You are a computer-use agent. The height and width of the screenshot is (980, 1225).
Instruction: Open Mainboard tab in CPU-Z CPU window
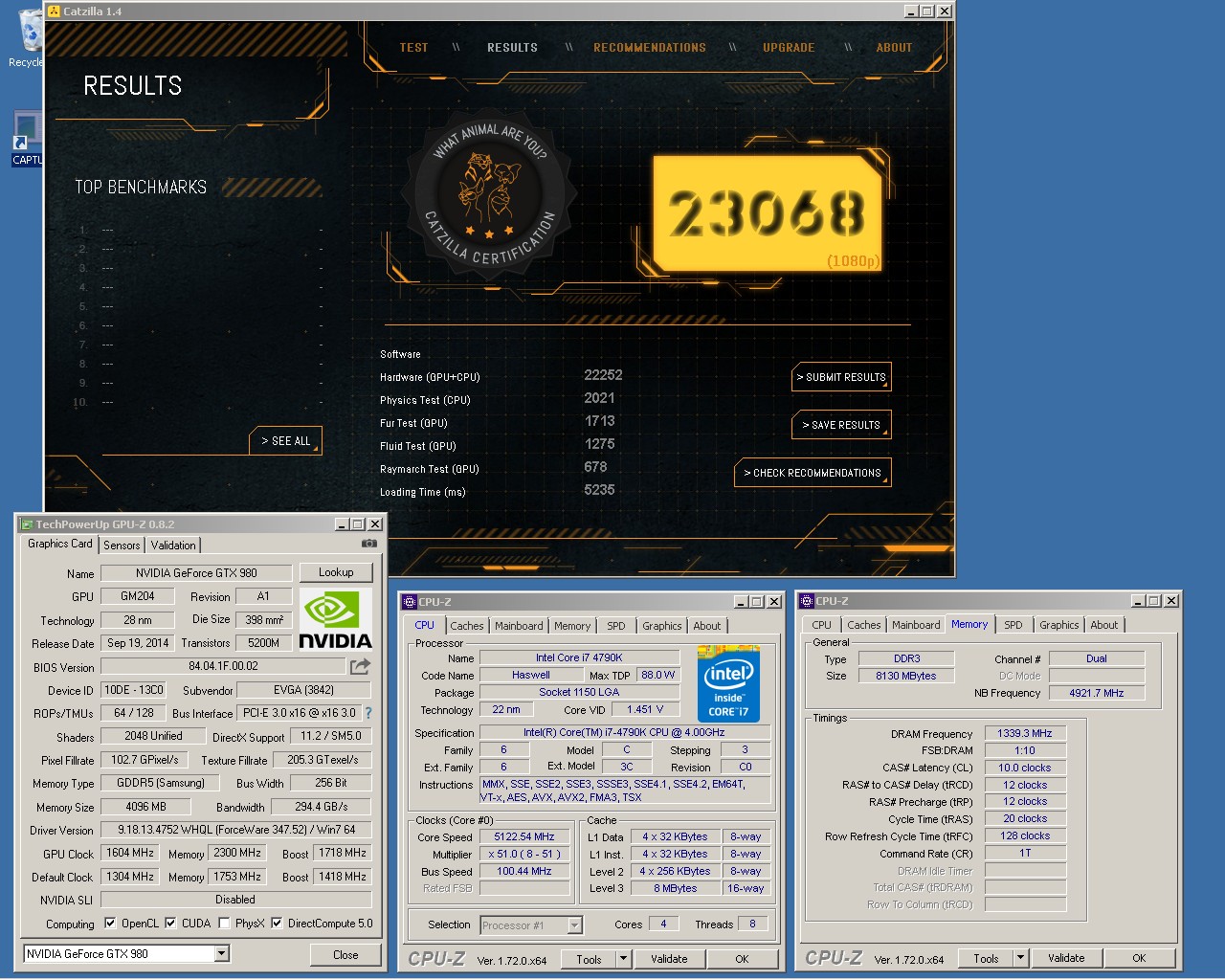(x=519, y=626)
